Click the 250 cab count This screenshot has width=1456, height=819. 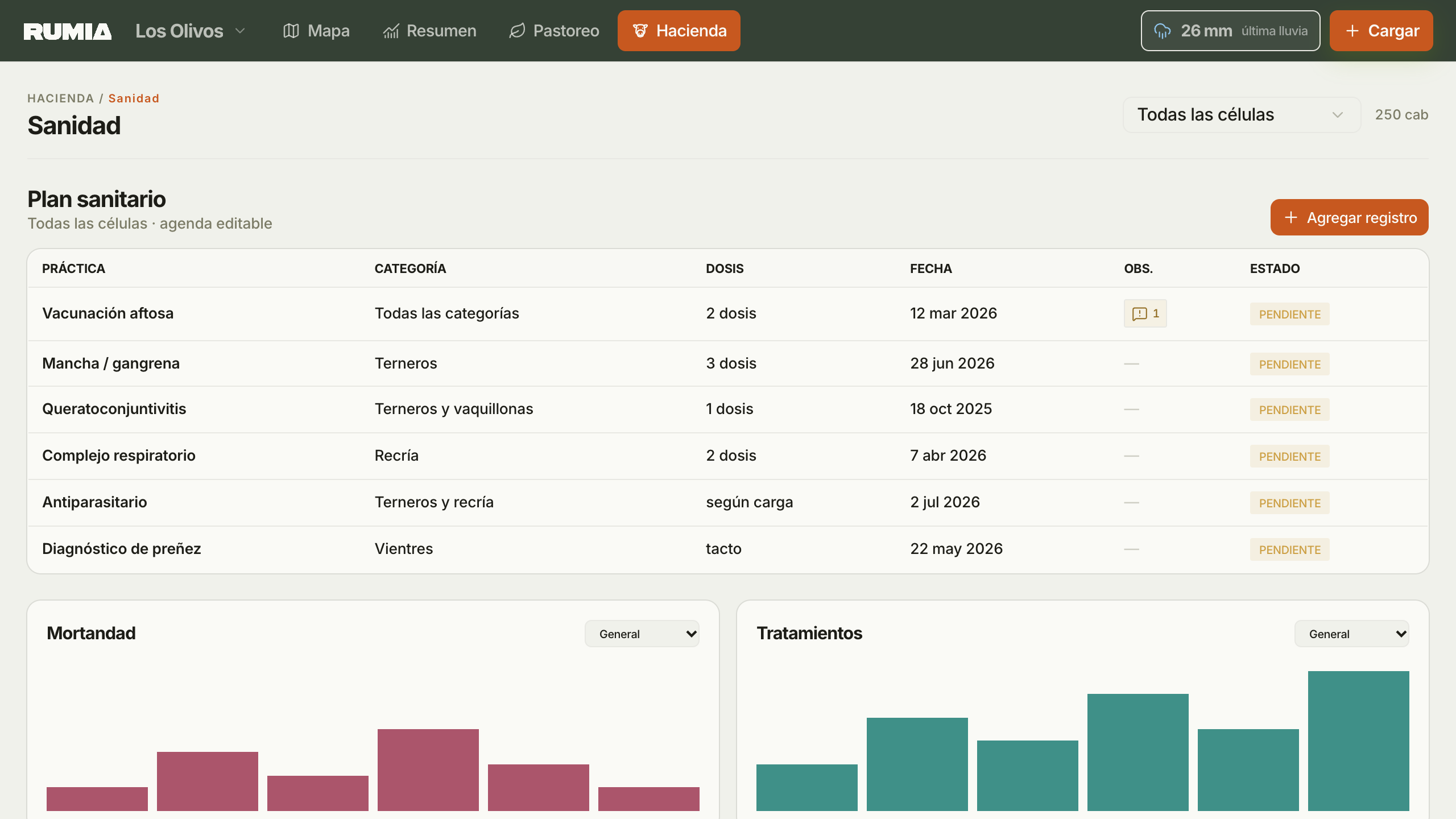[1401, 115]
